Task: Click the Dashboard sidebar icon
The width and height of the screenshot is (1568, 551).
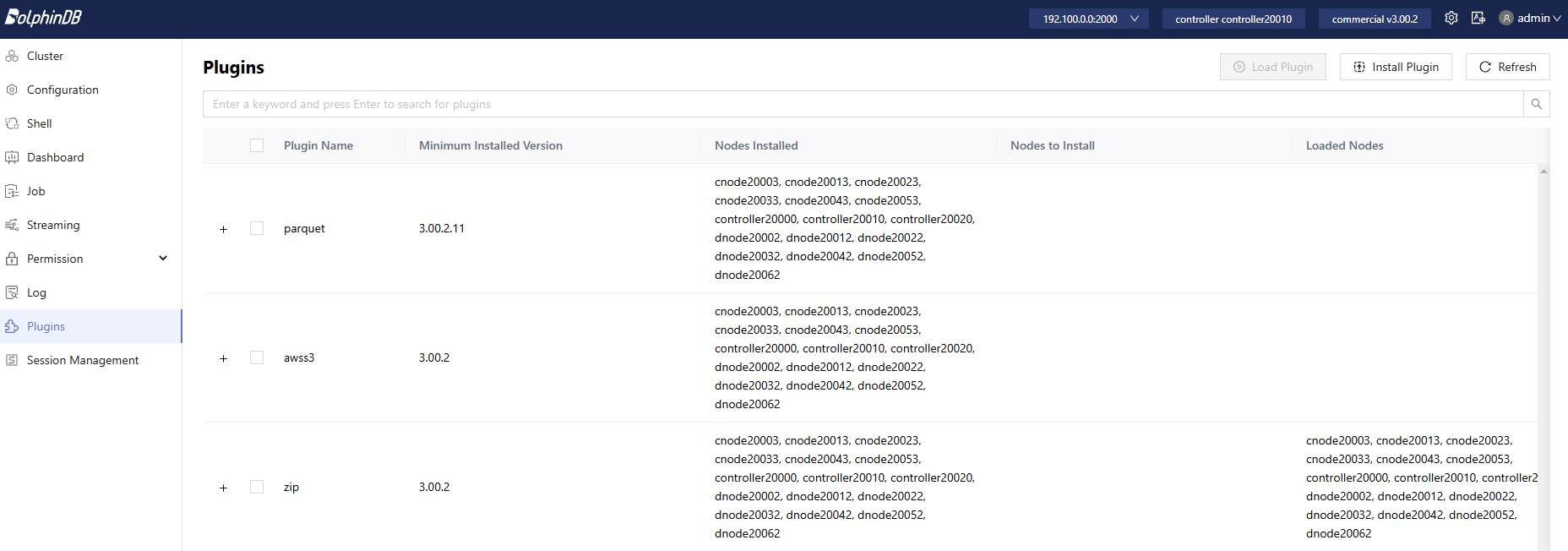Action: (12, 157)
